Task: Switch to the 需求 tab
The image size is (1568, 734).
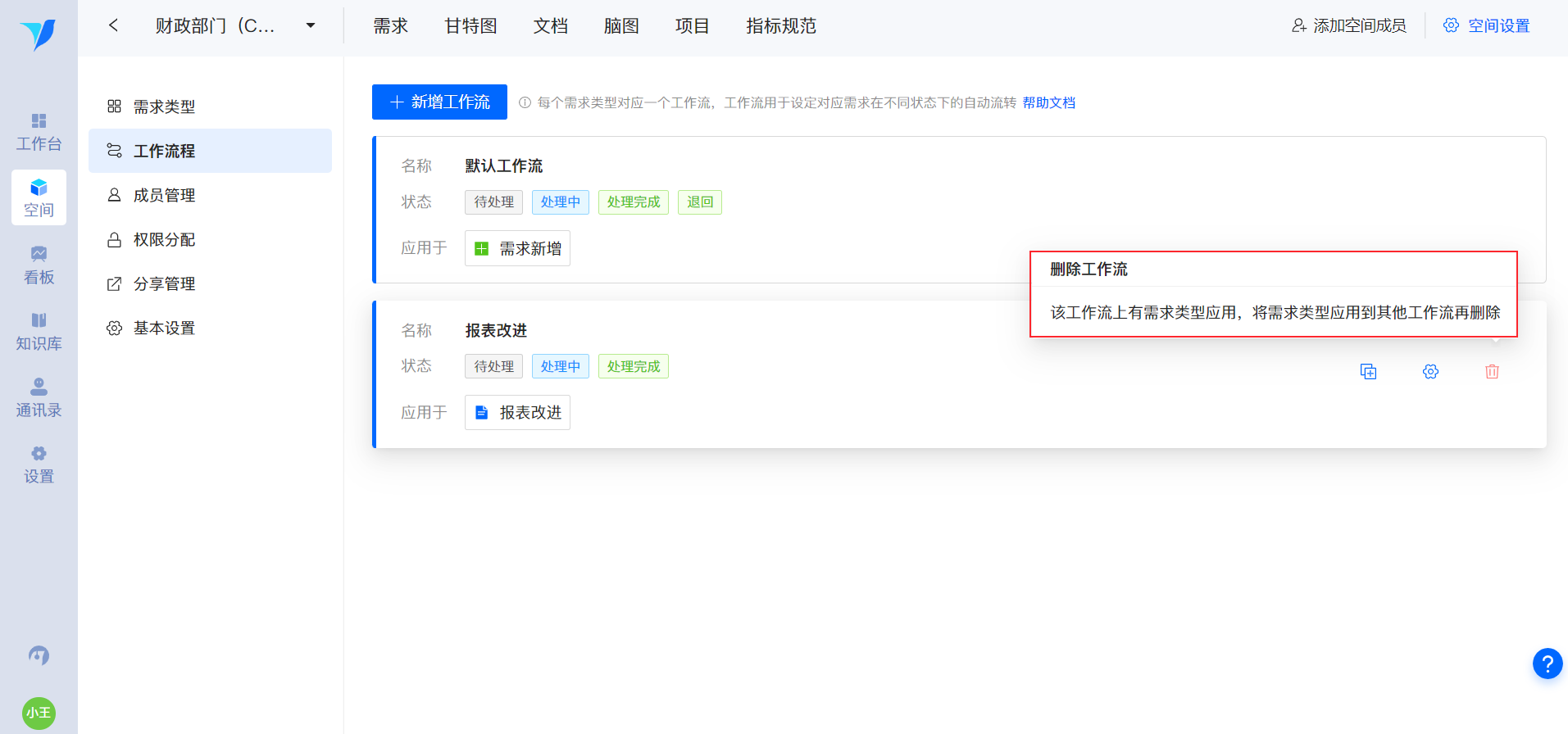Action: 390,26
